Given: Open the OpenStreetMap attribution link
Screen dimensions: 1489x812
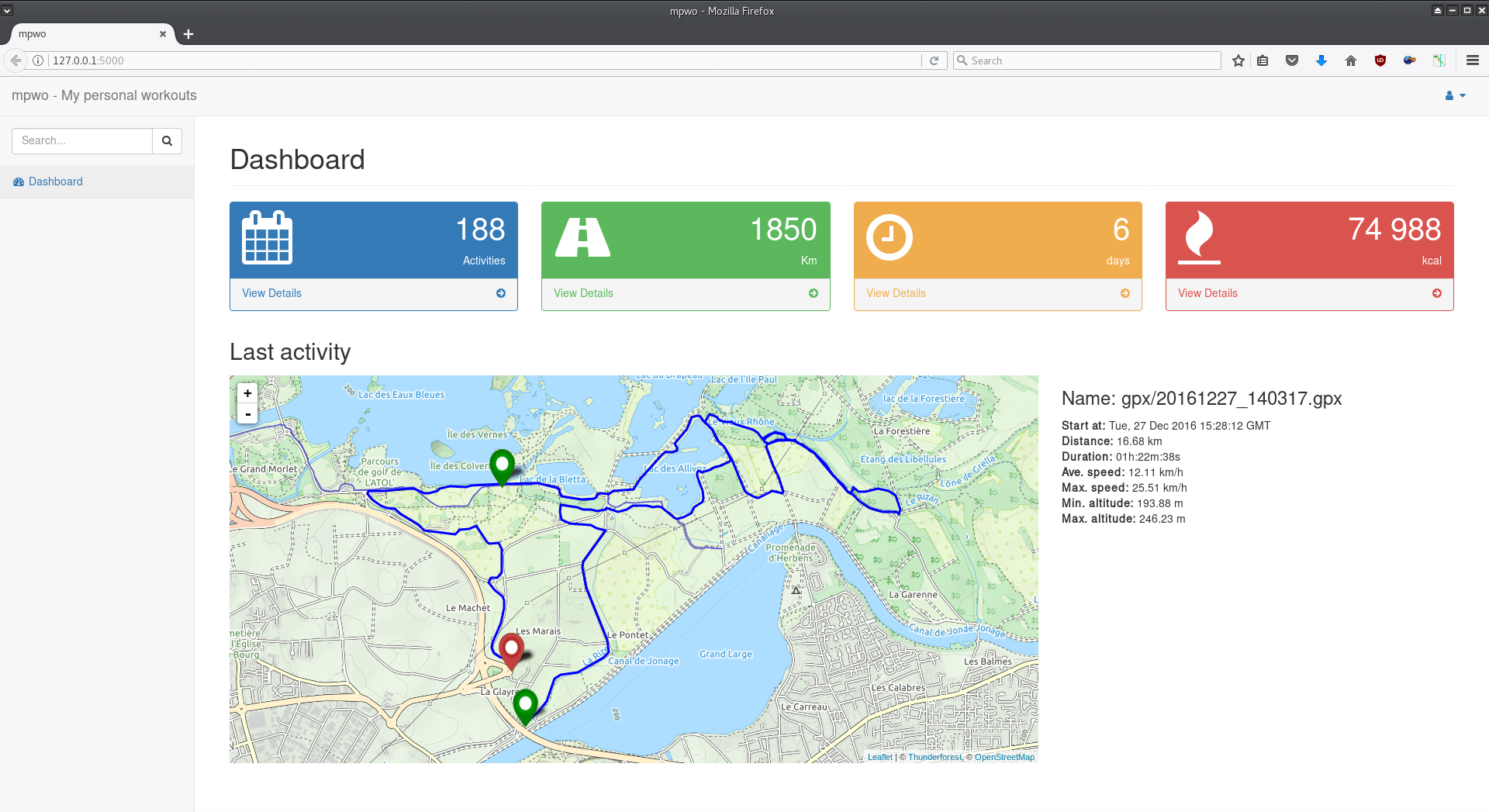Looking at the screenshot, I should 1004,757.
